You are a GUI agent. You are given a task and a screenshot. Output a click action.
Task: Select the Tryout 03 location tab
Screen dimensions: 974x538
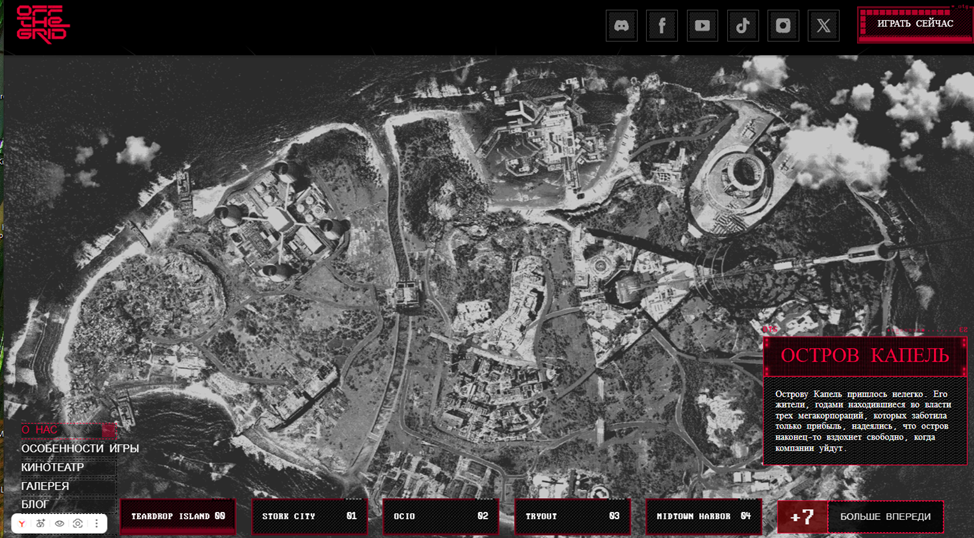click(573, 516)
